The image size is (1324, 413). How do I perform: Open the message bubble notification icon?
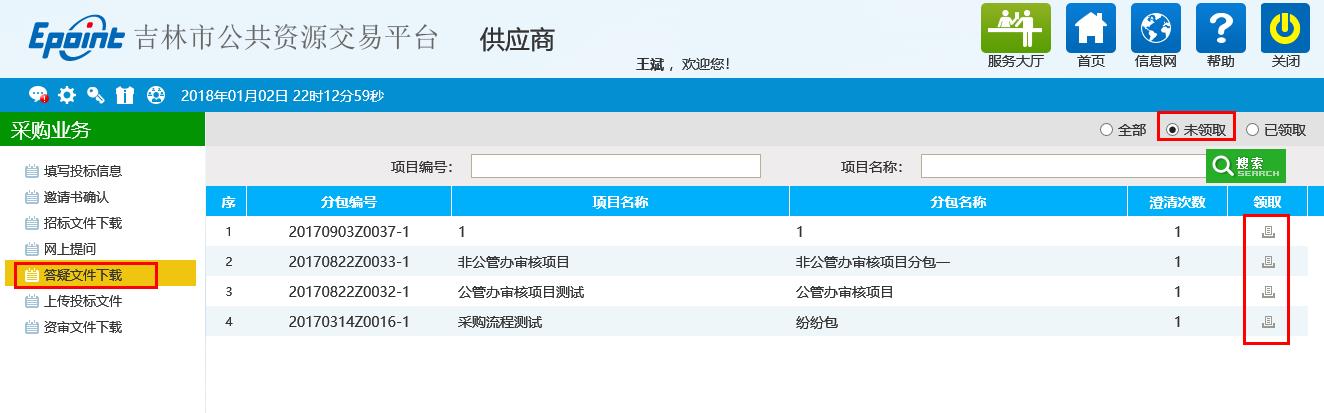pos(38,95)
